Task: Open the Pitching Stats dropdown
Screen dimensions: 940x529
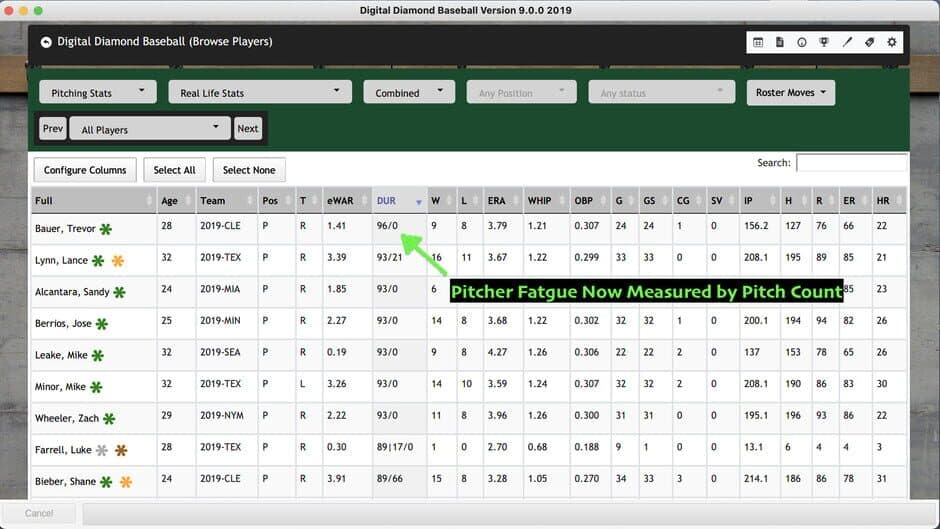Action: click(98, 92)
